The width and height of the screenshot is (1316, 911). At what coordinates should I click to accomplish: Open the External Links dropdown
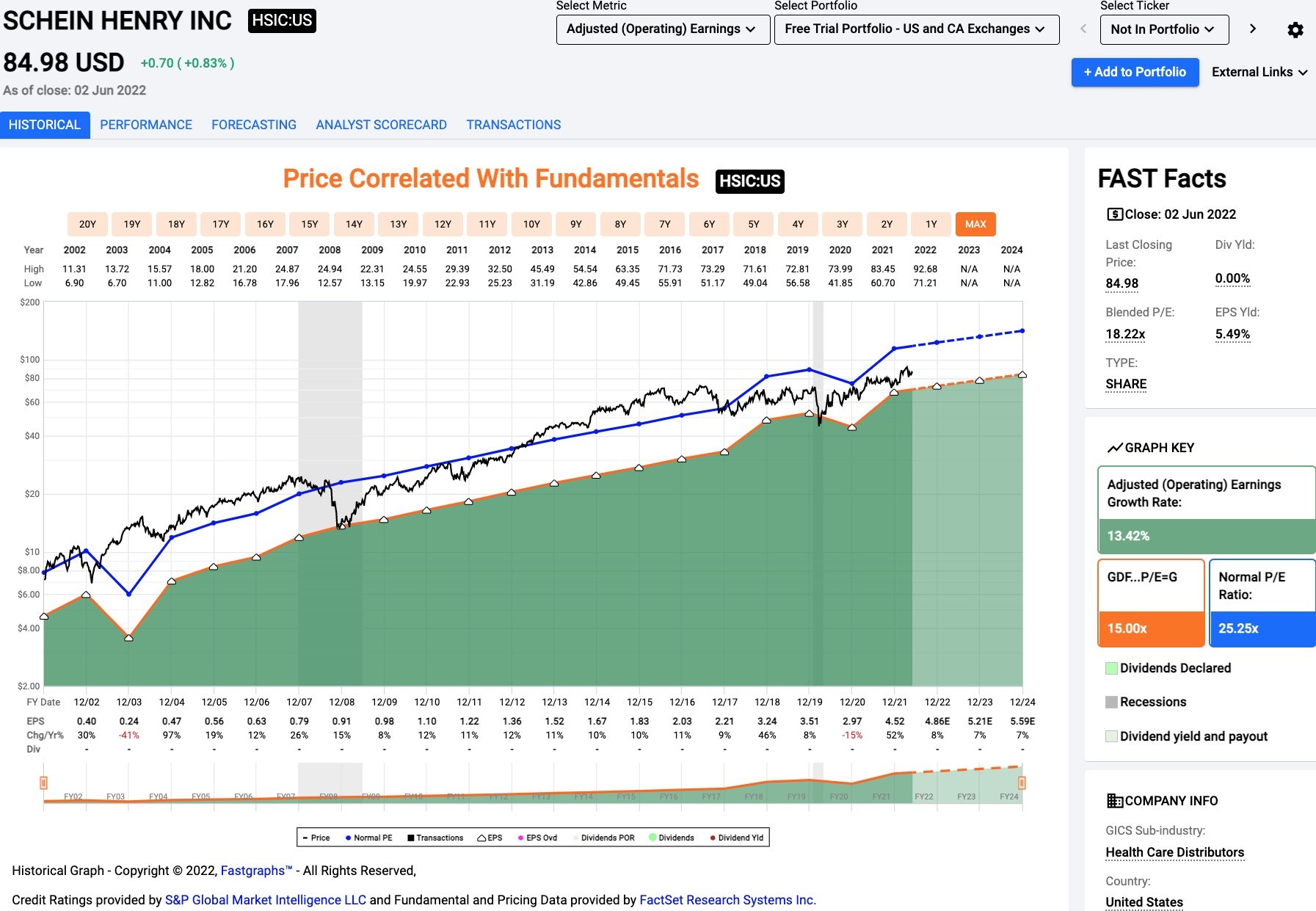point(1259,72)
